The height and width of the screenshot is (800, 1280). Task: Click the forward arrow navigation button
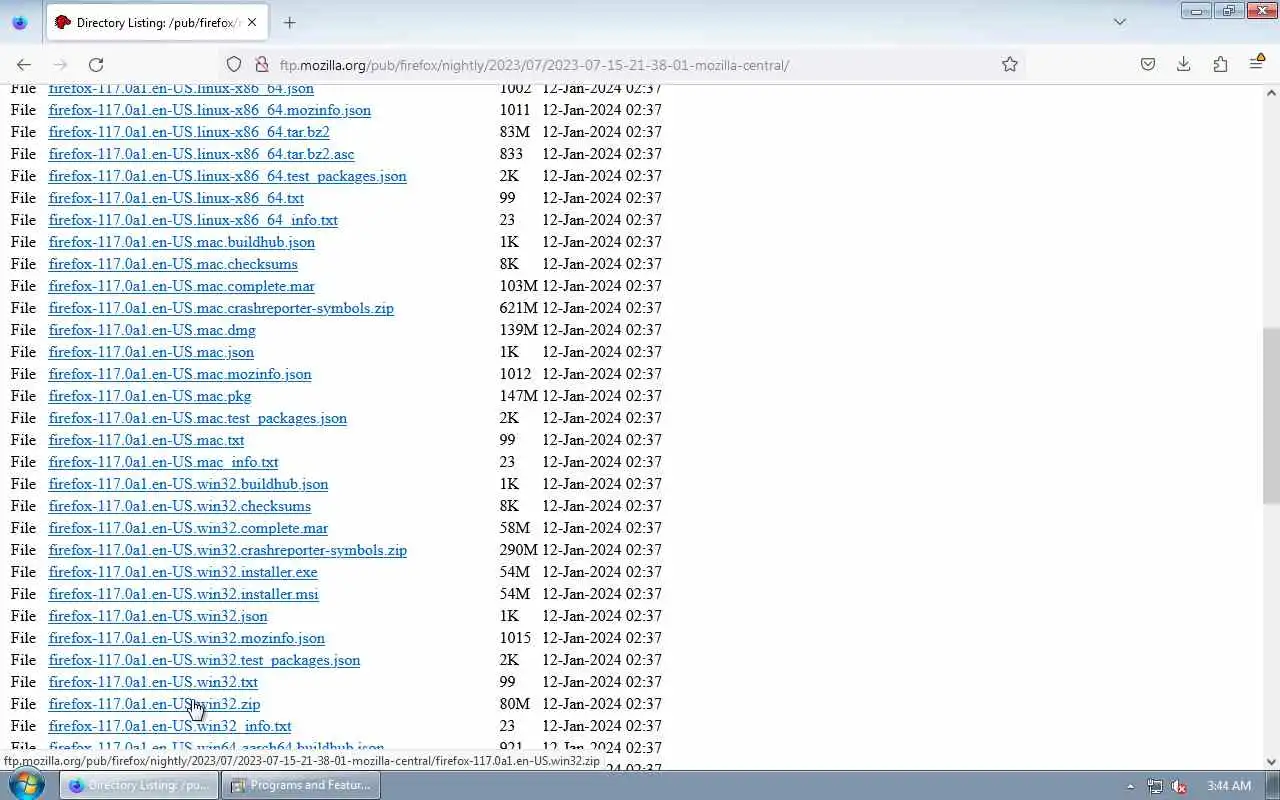click(x=60, y=64)
